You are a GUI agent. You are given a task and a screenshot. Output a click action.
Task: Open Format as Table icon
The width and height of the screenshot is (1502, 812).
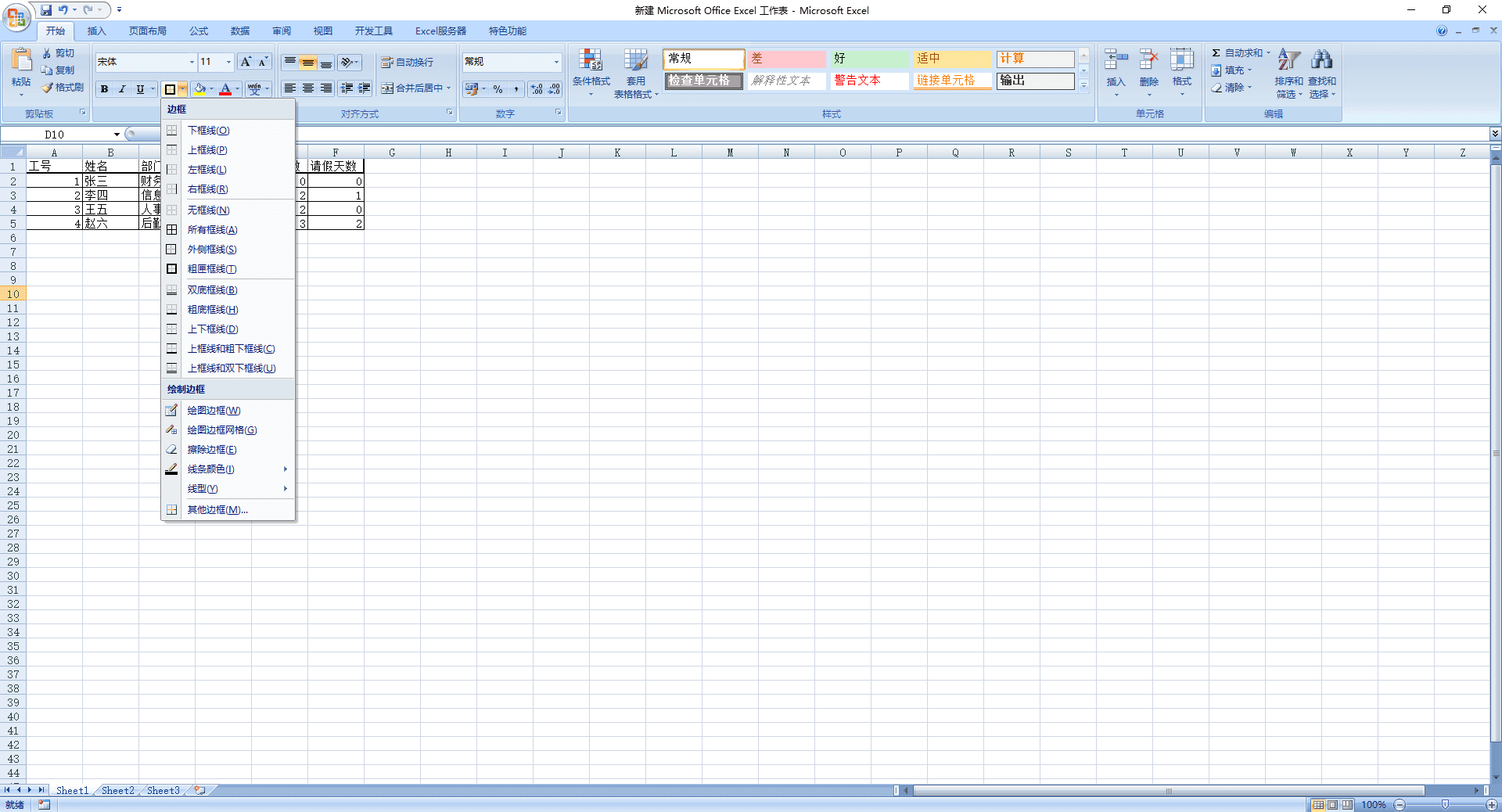coord(636,60)
